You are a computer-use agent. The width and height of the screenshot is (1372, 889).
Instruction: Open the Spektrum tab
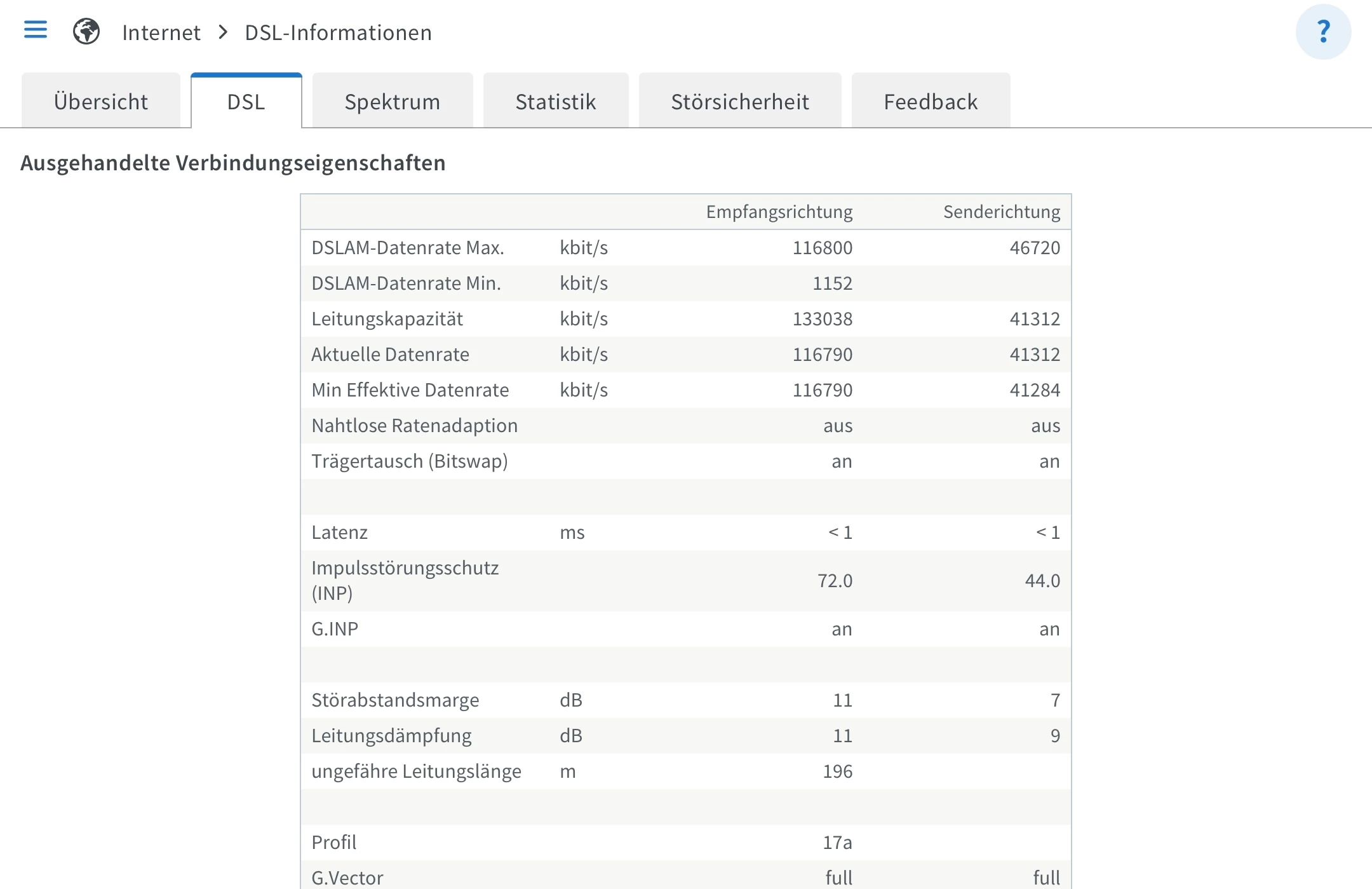coord(392,102)
